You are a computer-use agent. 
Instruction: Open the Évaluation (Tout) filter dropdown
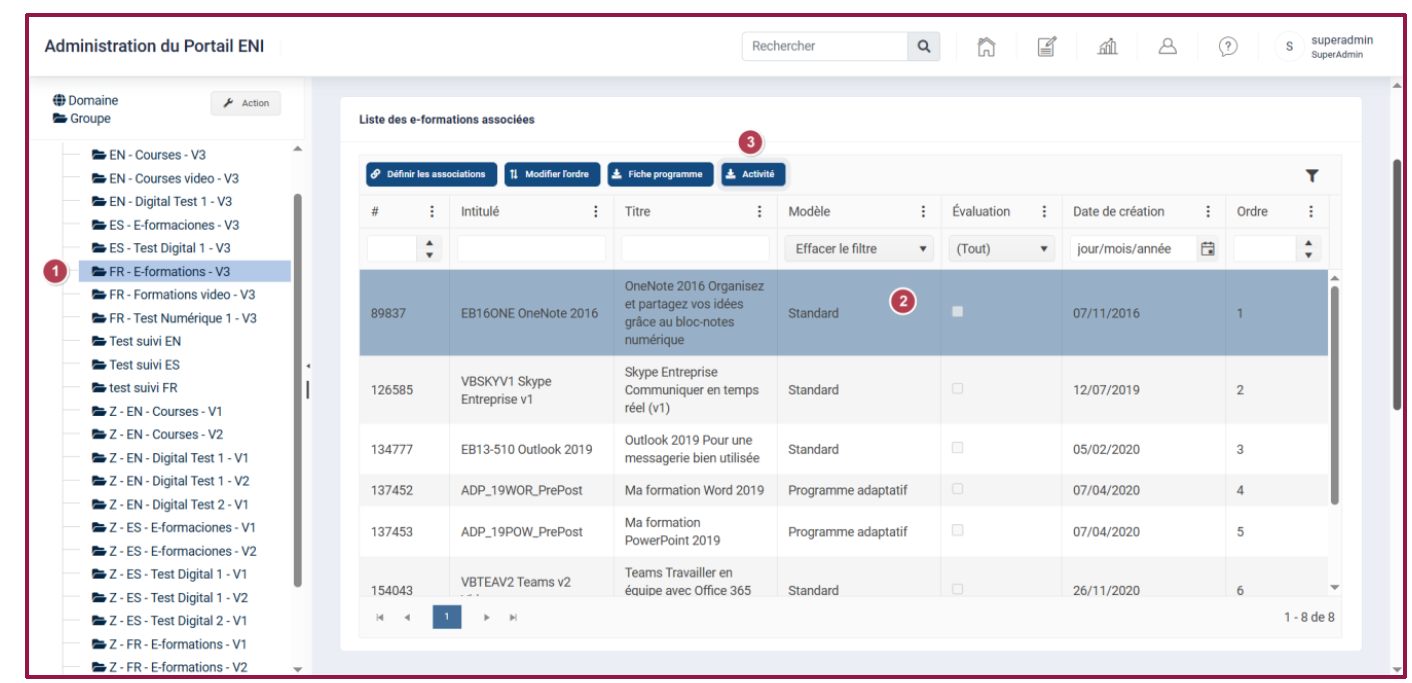click(x=1001, y=249)
